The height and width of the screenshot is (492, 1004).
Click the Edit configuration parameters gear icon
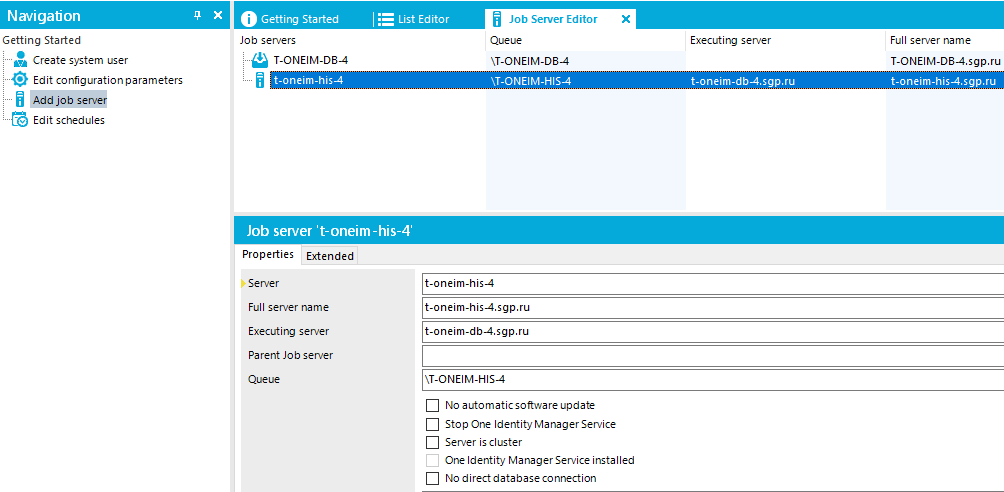[x=20, y=80]
